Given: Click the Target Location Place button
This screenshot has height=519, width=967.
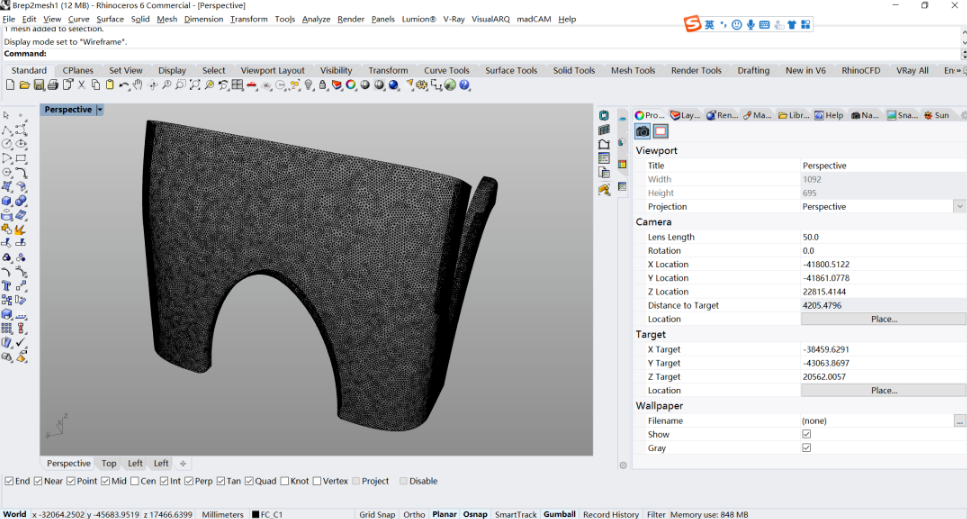Looking at the screenshot, I should click(x=883, y=391).
